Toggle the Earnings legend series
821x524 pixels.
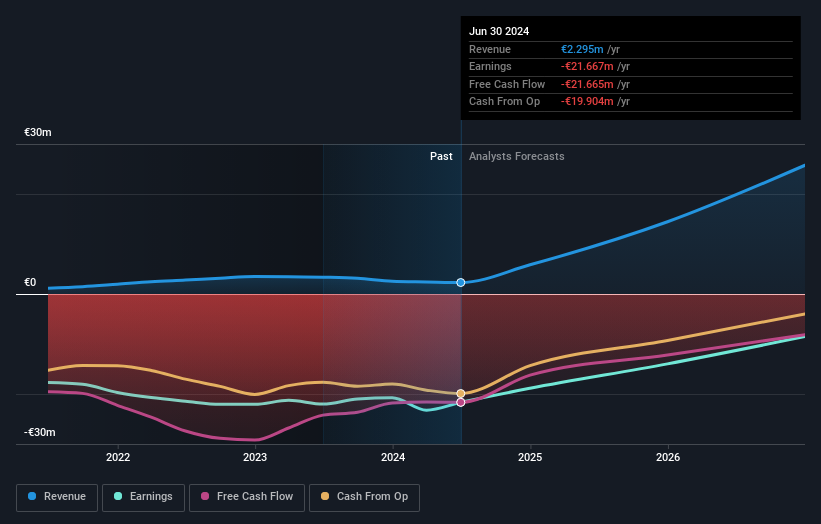pyautogui.click(x=143, y=497)
